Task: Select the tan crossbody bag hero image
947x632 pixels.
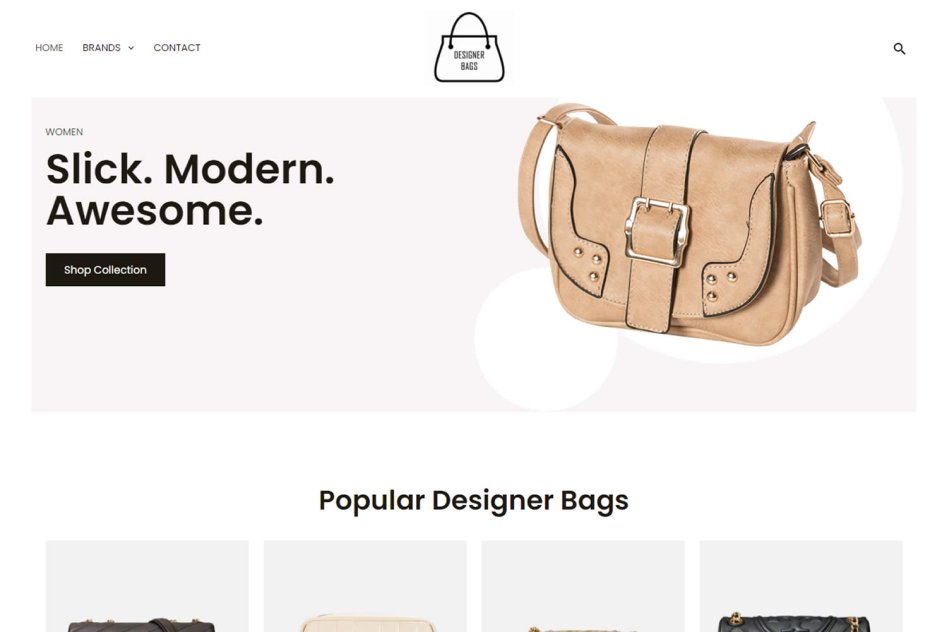Action: click(690, 224)
